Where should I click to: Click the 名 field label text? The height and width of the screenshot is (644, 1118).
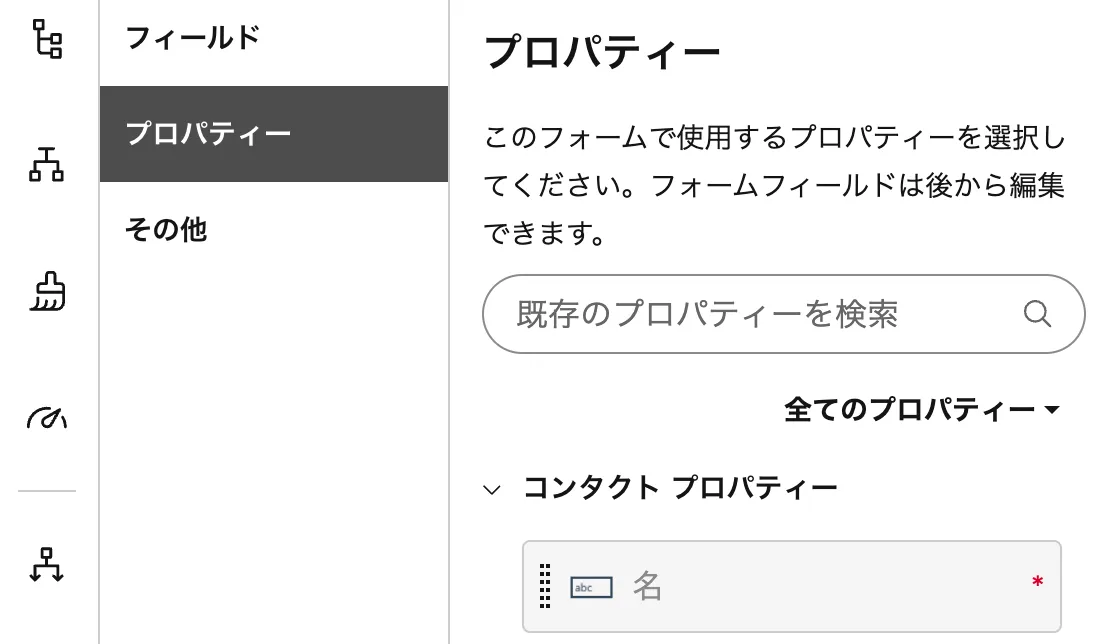coord(648,587)
